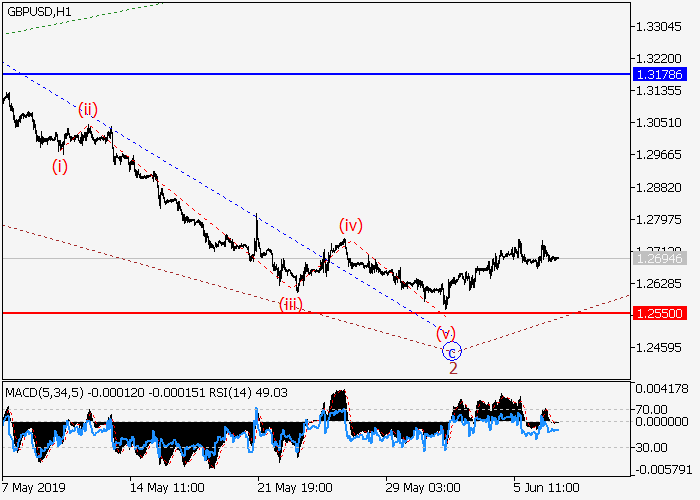Screen dimensions: 700x500
Task: Select the red wave 2 label
Action: tap(453, 369)
